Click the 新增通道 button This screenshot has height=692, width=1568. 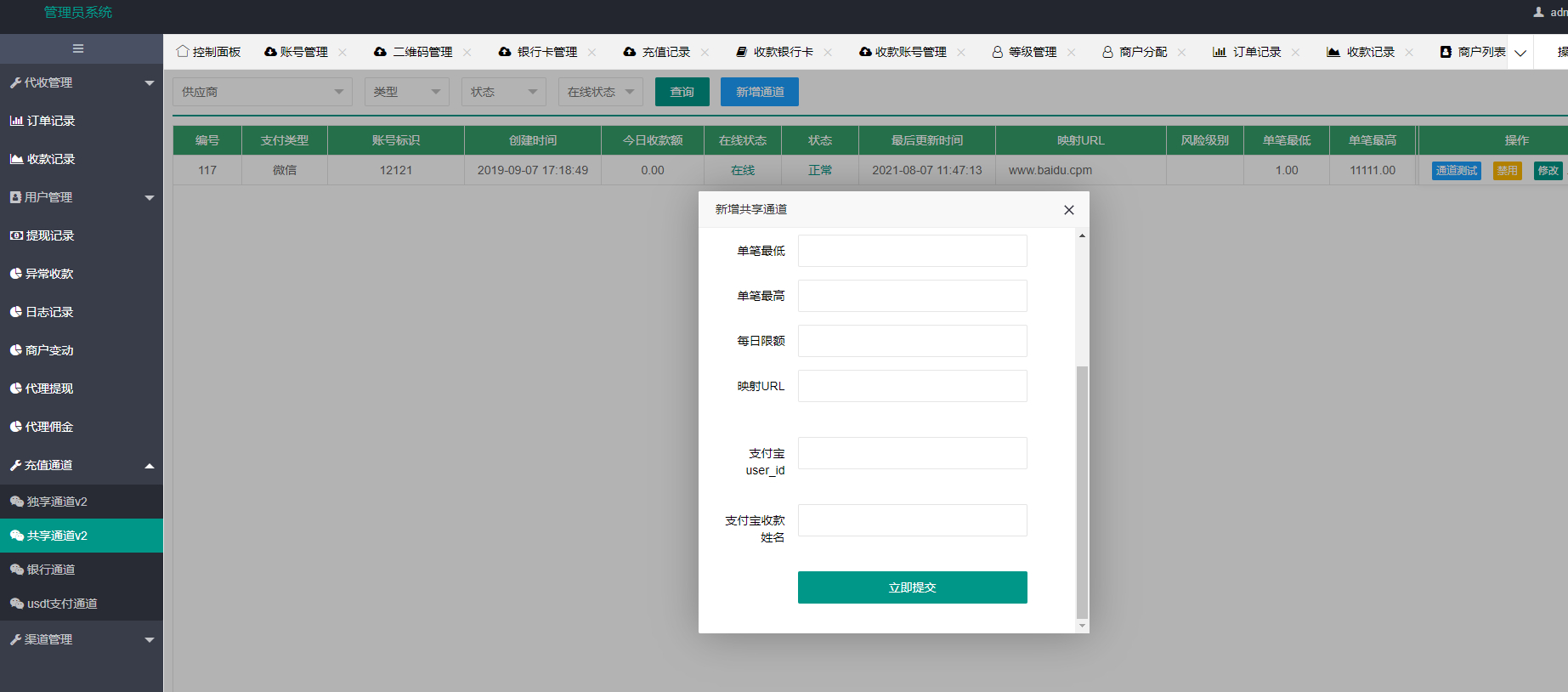point(760,92)
